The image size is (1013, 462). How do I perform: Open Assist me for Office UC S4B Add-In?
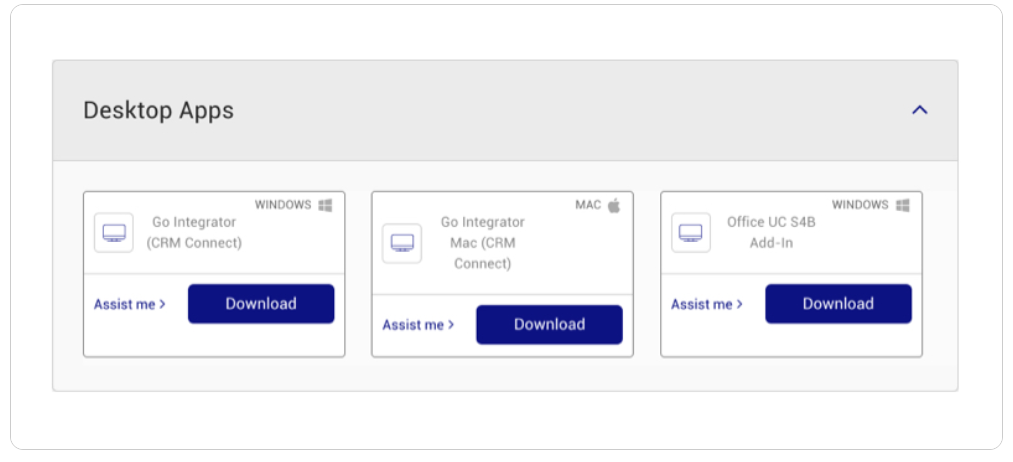click(x=707, y=304)
